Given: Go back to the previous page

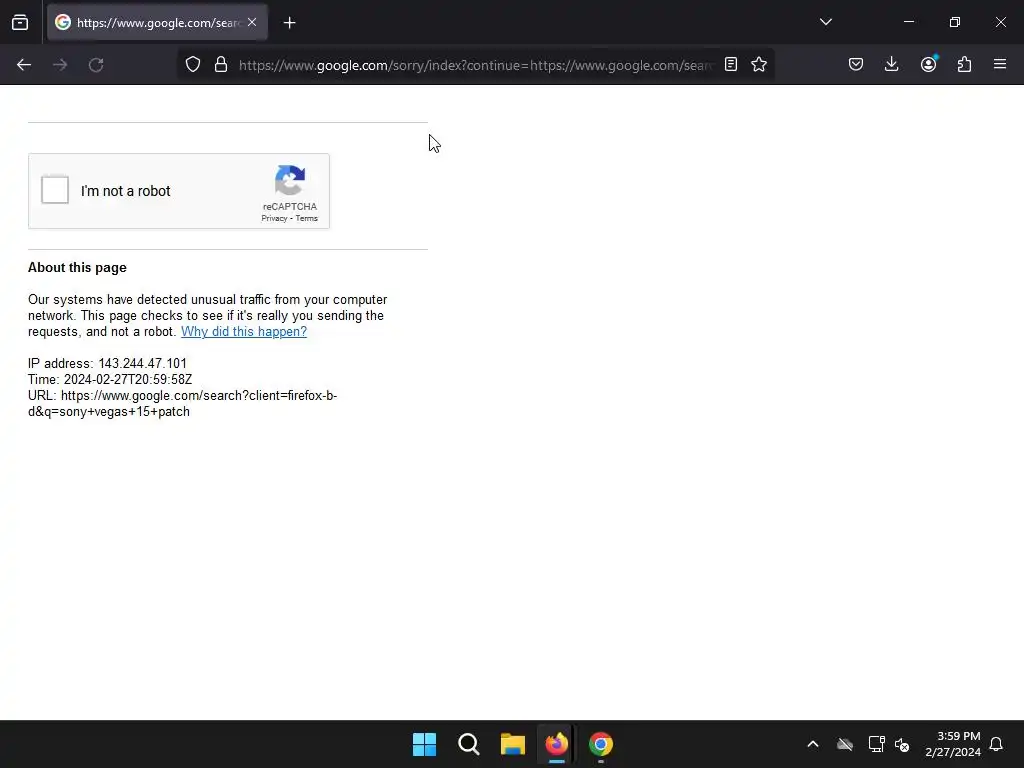Looking at the screenshot, I should 24,65.
